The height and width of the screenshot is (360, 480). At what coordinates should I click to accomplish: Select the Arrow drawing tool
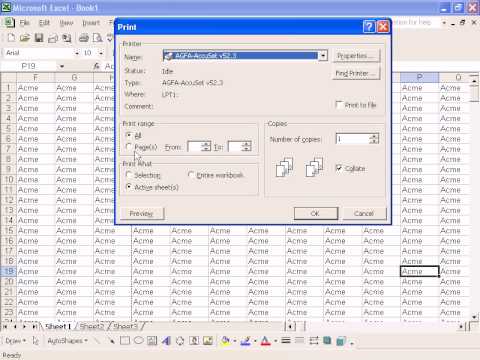[111, 341]
